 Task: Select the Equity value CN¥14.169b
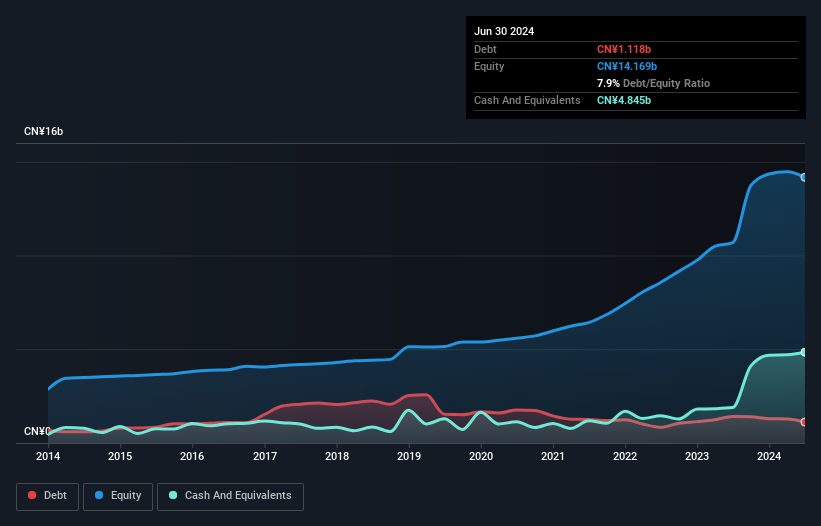(x=627, y=66)
